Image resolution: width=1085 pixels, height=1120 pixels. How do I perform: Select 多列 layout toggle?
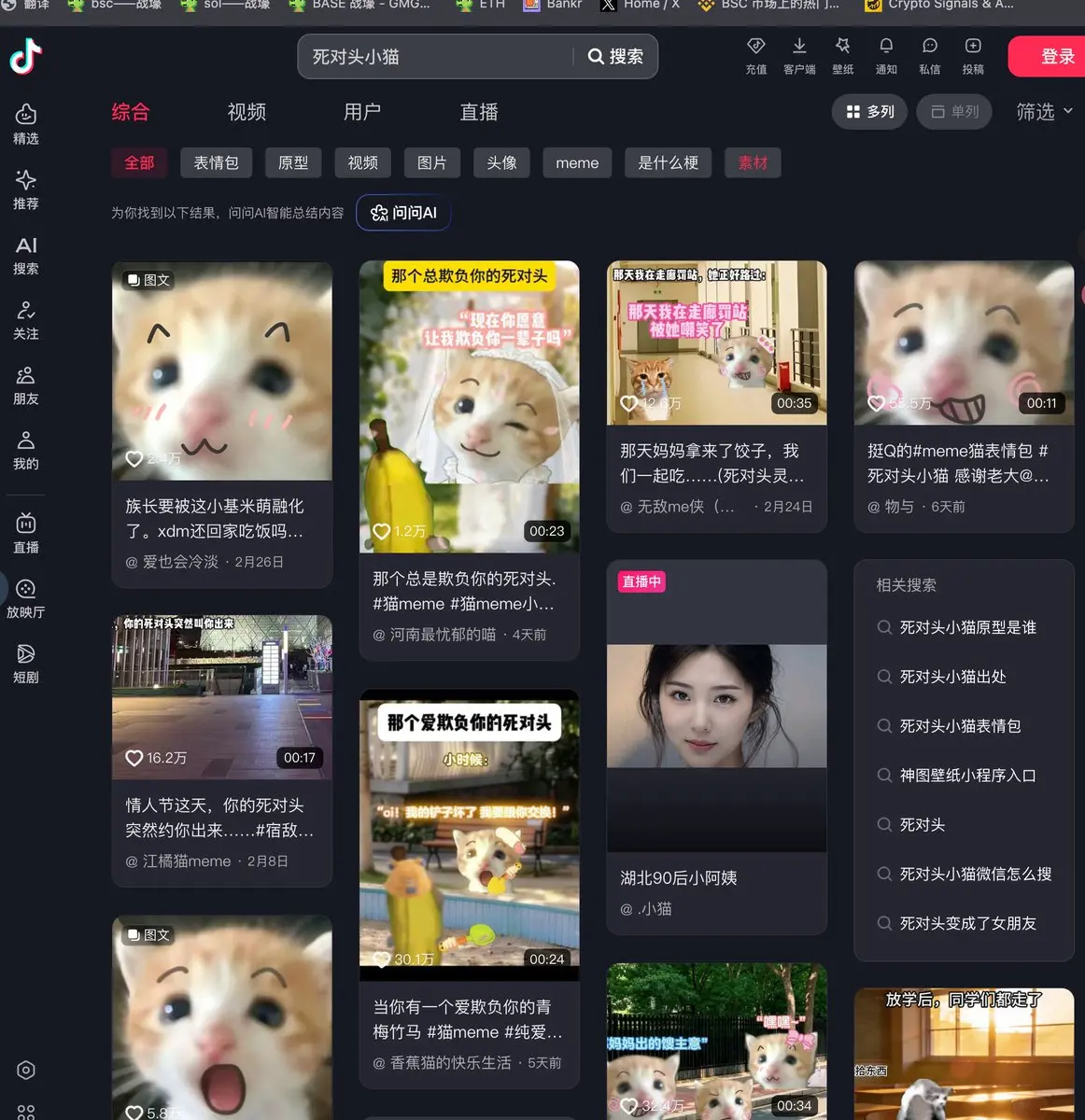tap(870, 112)
